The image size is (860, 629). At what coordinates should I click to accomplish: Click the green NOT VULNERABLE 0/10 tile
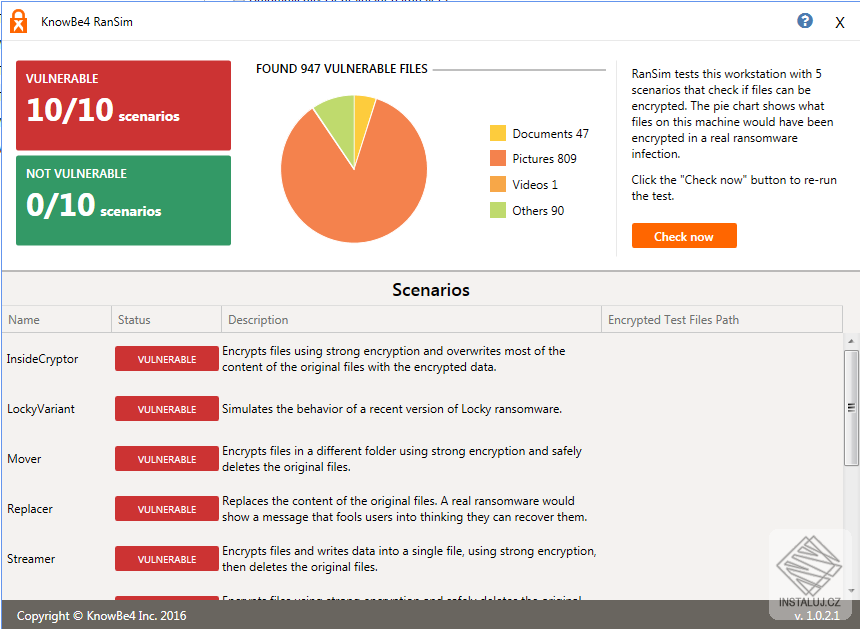coord(123,200)
